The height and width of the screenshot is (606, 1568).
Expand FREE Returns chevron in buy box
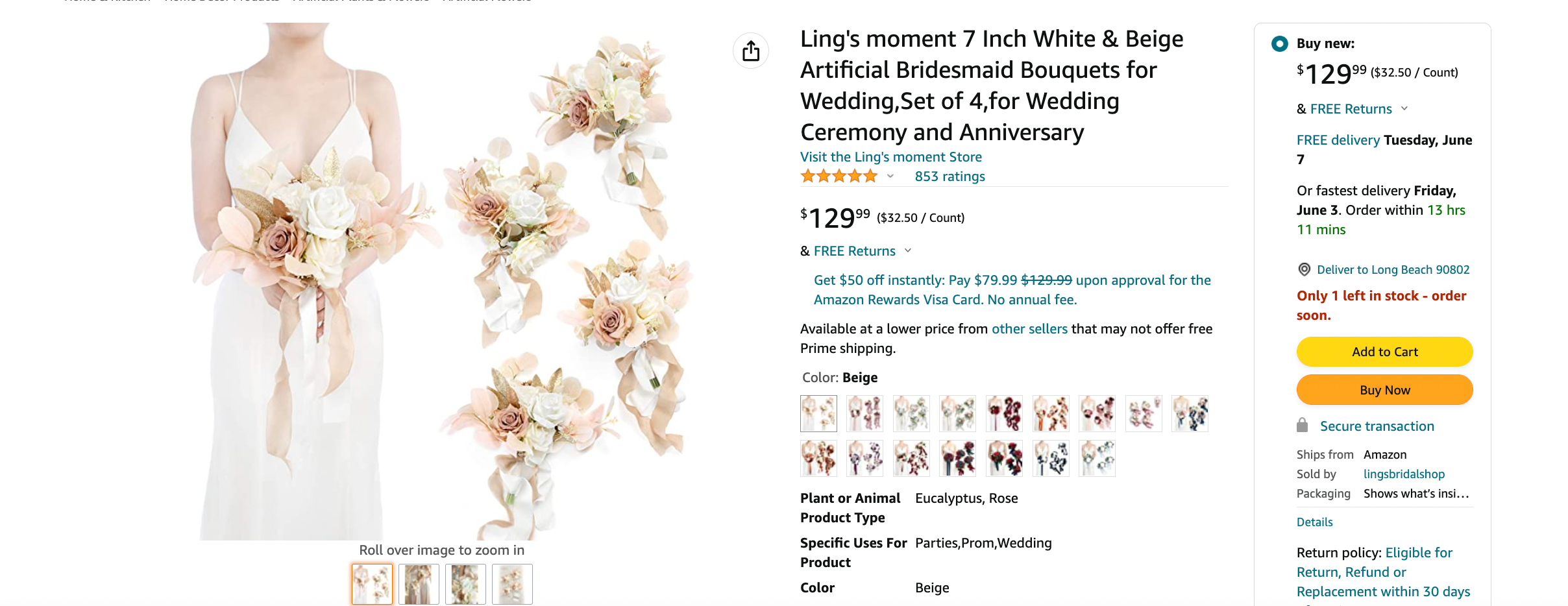pos(1404,108)
